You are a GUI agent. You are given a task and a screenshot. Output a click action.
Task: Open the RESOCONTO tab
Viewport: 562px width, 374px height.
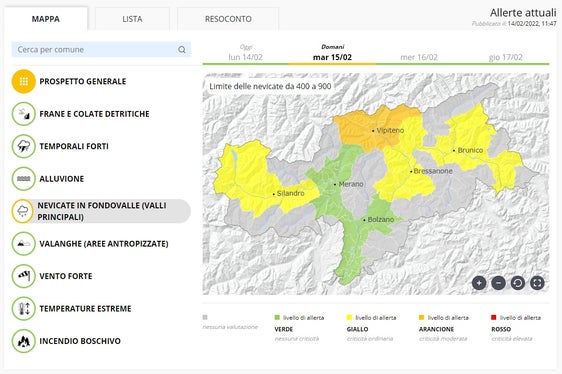(228, 19)
